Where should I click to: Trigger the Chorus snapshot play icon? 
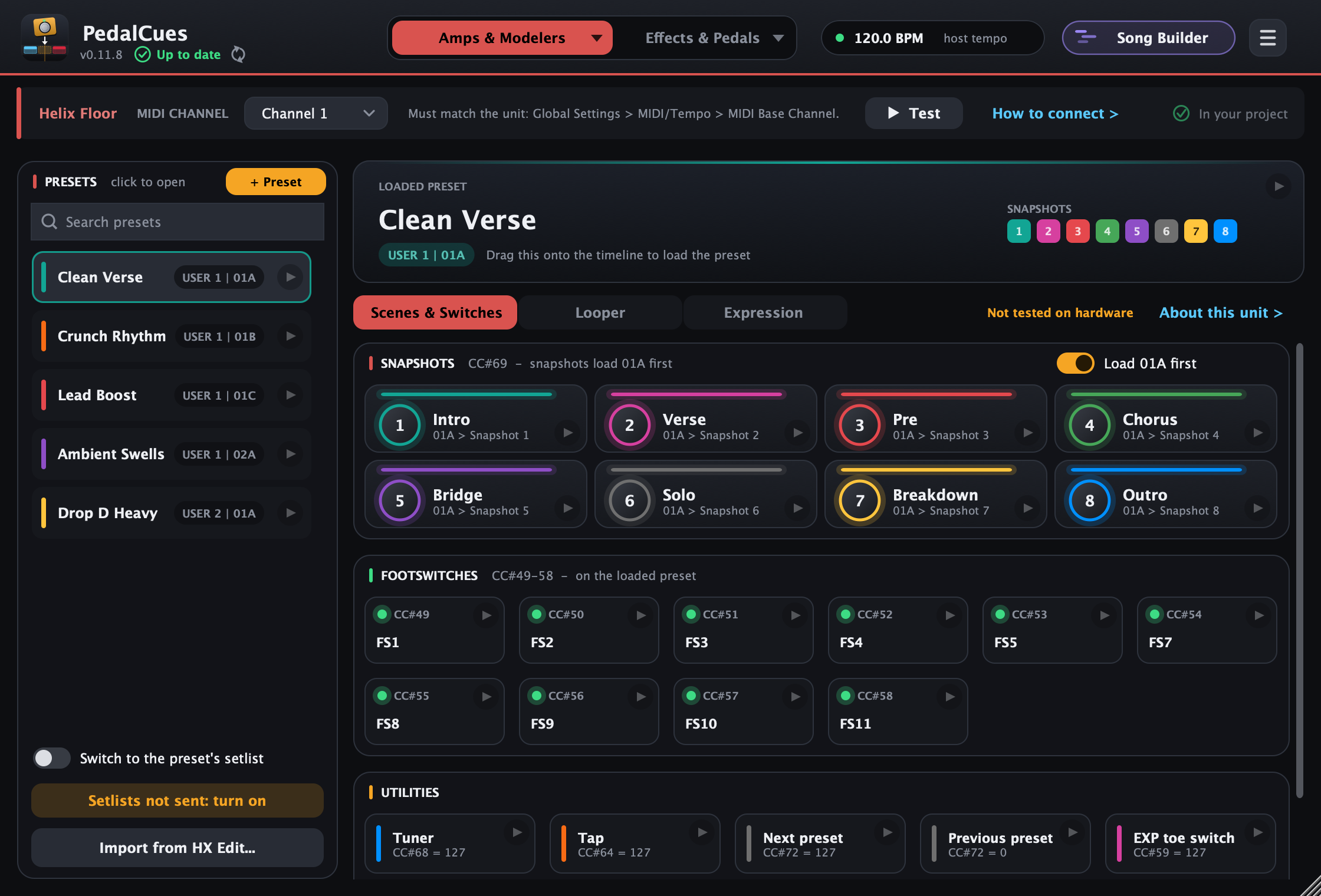1258,433
